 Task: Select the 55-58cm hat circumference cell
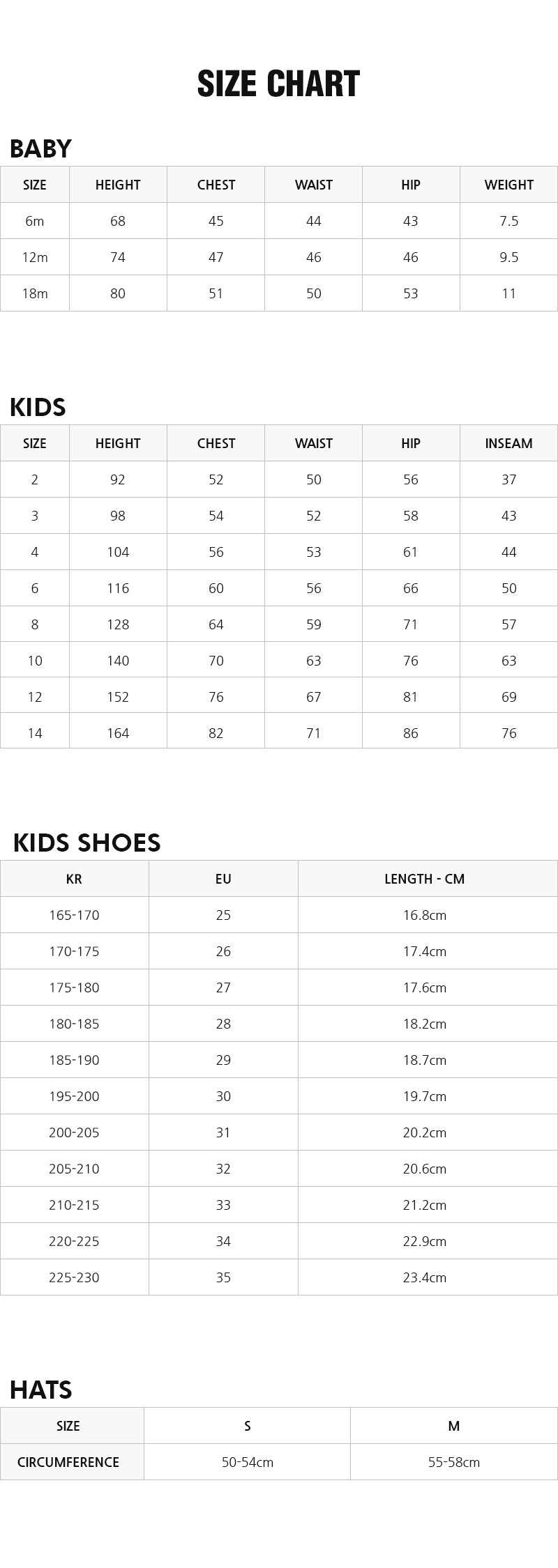pos(453,1462)
